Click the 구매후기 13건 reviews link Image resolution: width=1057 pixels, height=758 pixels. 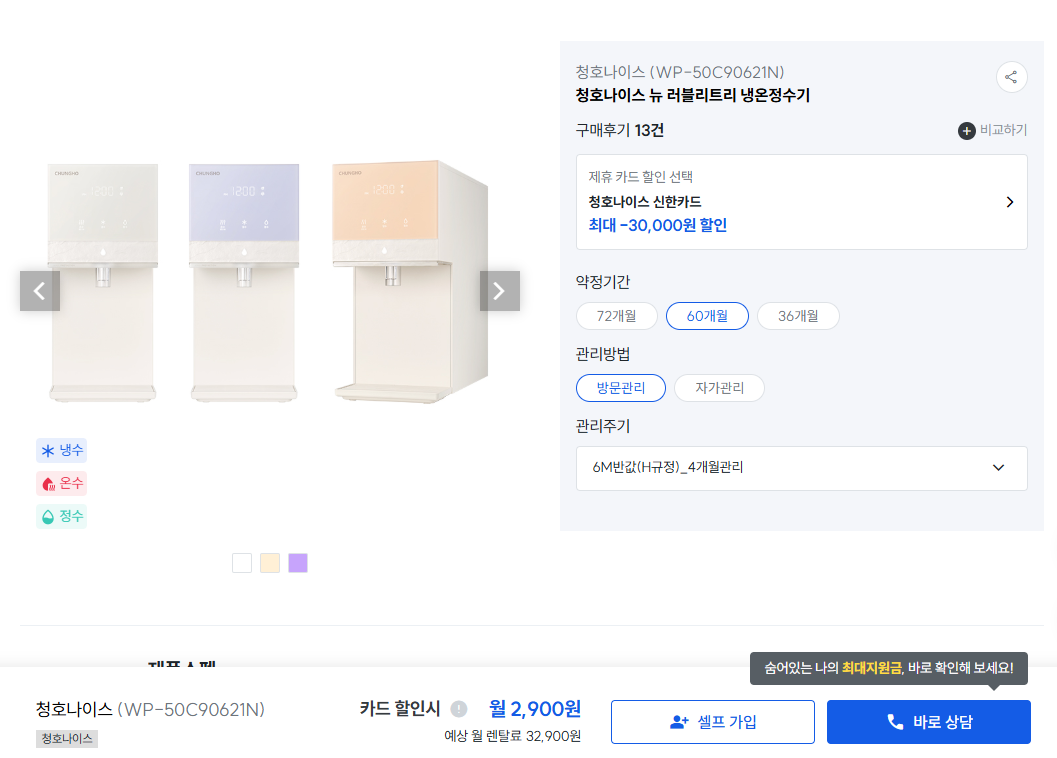(620, 130)
